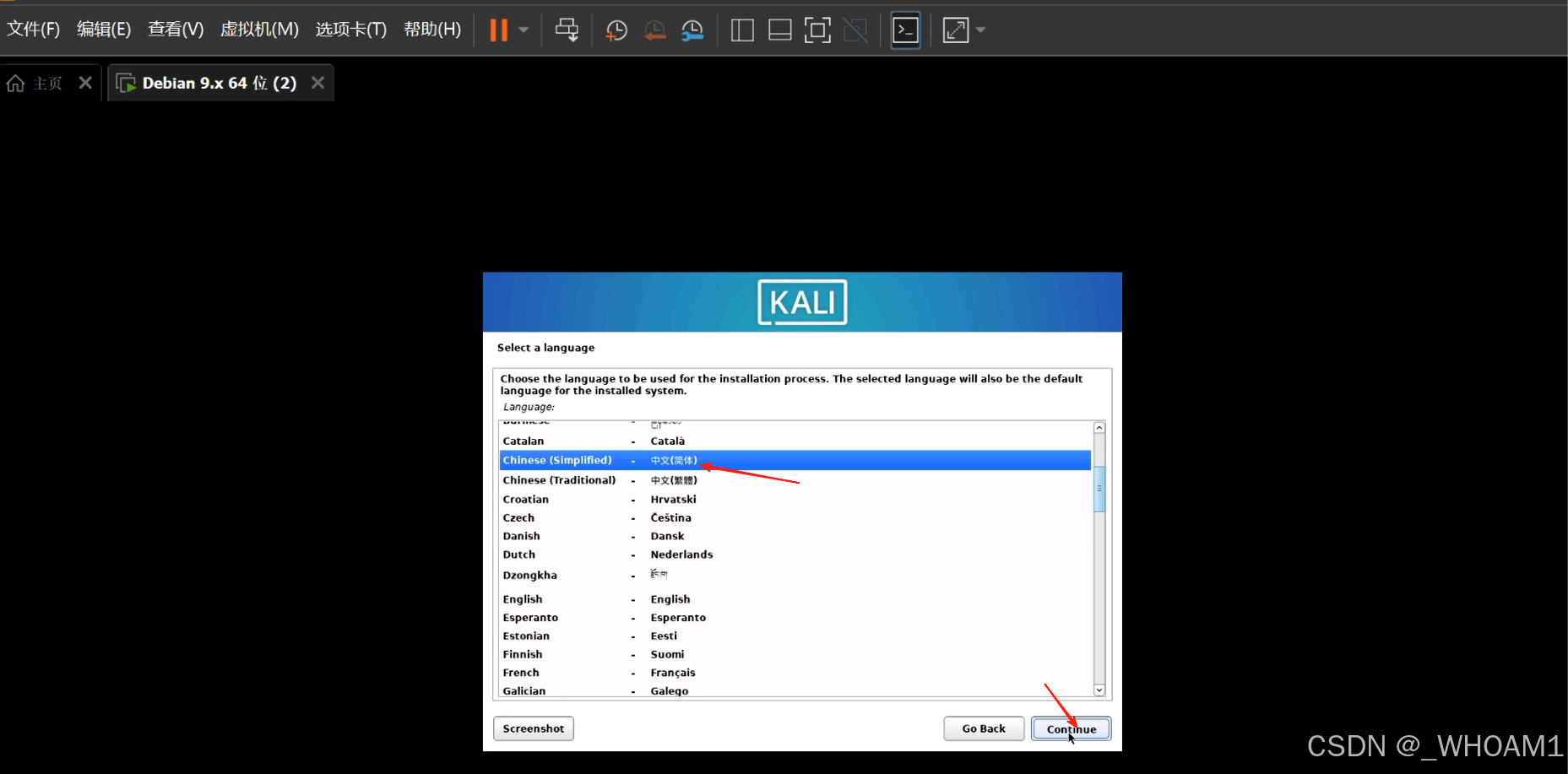Screen dimensions: 1568x774
Task: Select Chinese (Simplified) language row
Action: [795, 460]
